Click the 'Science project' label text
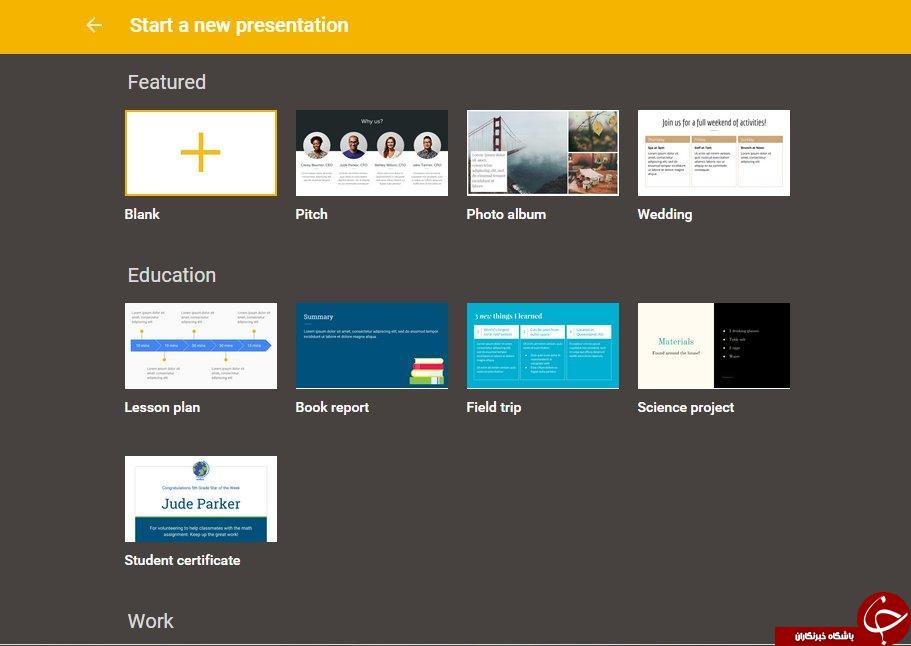The height and width of the screenshot is (646, 911). 686,407
